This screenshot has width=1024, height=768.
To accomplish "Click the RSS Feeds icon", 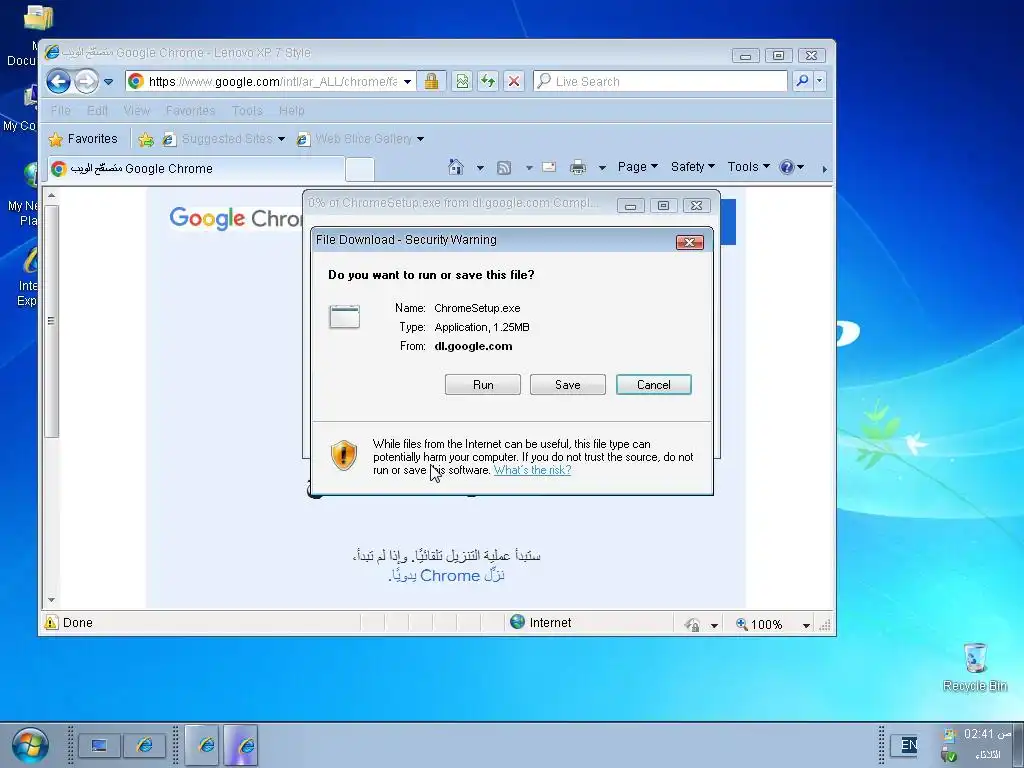I will pyautogui.click(x=504, y=168).
